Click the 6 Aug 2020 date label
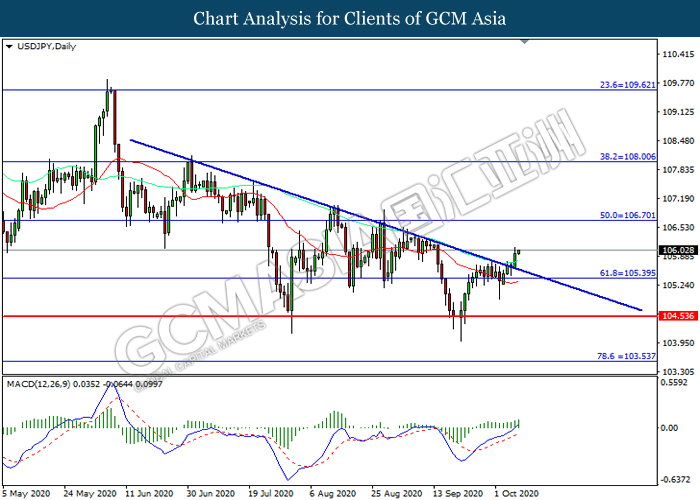 pyautogui.click(x=333, y=493)
